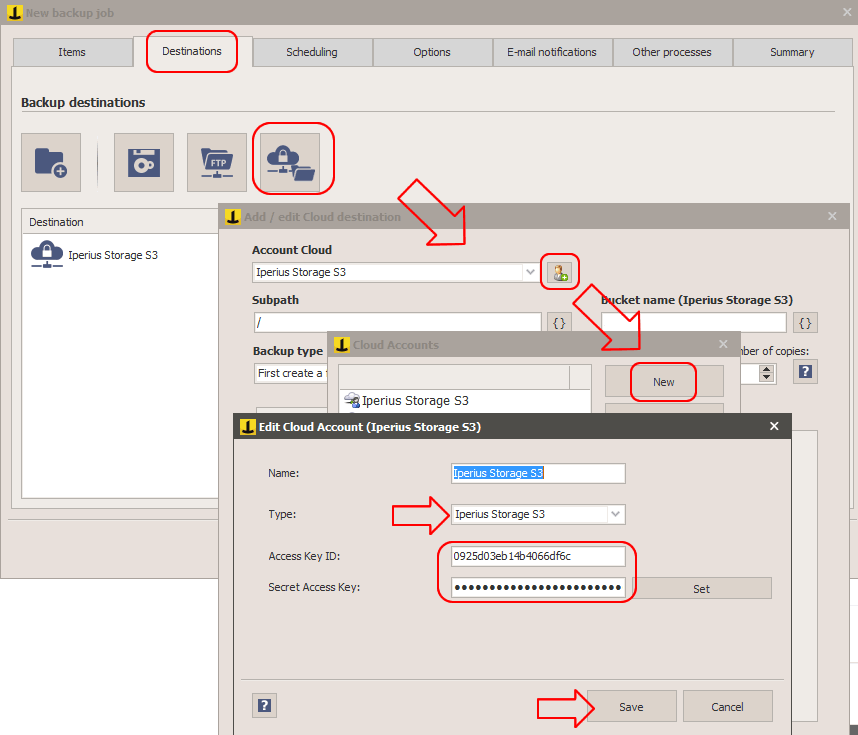The height and width of the screenshot is (735, 858).
Task: Open the FTP destination tool
Action: [x=216, y=162]
